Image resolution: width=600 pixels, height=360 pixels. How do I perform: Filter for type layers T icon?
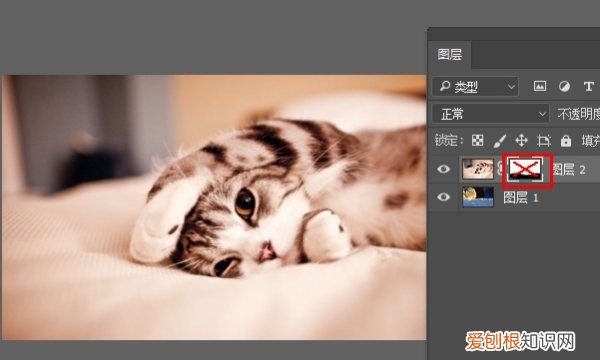[589, 86]
